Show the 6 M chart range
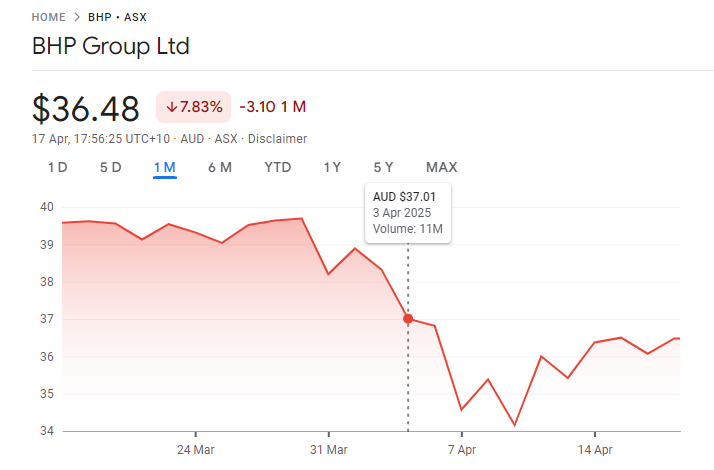Viewport: 714px width, 470px height. pyautogui.click(x=219, y=167)
